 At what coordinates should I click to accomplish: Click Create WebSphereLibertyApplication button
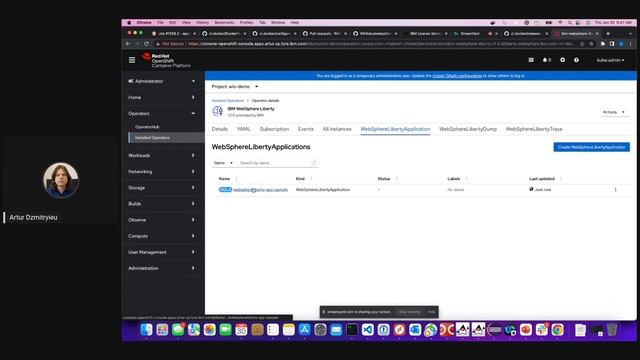coord(591,147)
